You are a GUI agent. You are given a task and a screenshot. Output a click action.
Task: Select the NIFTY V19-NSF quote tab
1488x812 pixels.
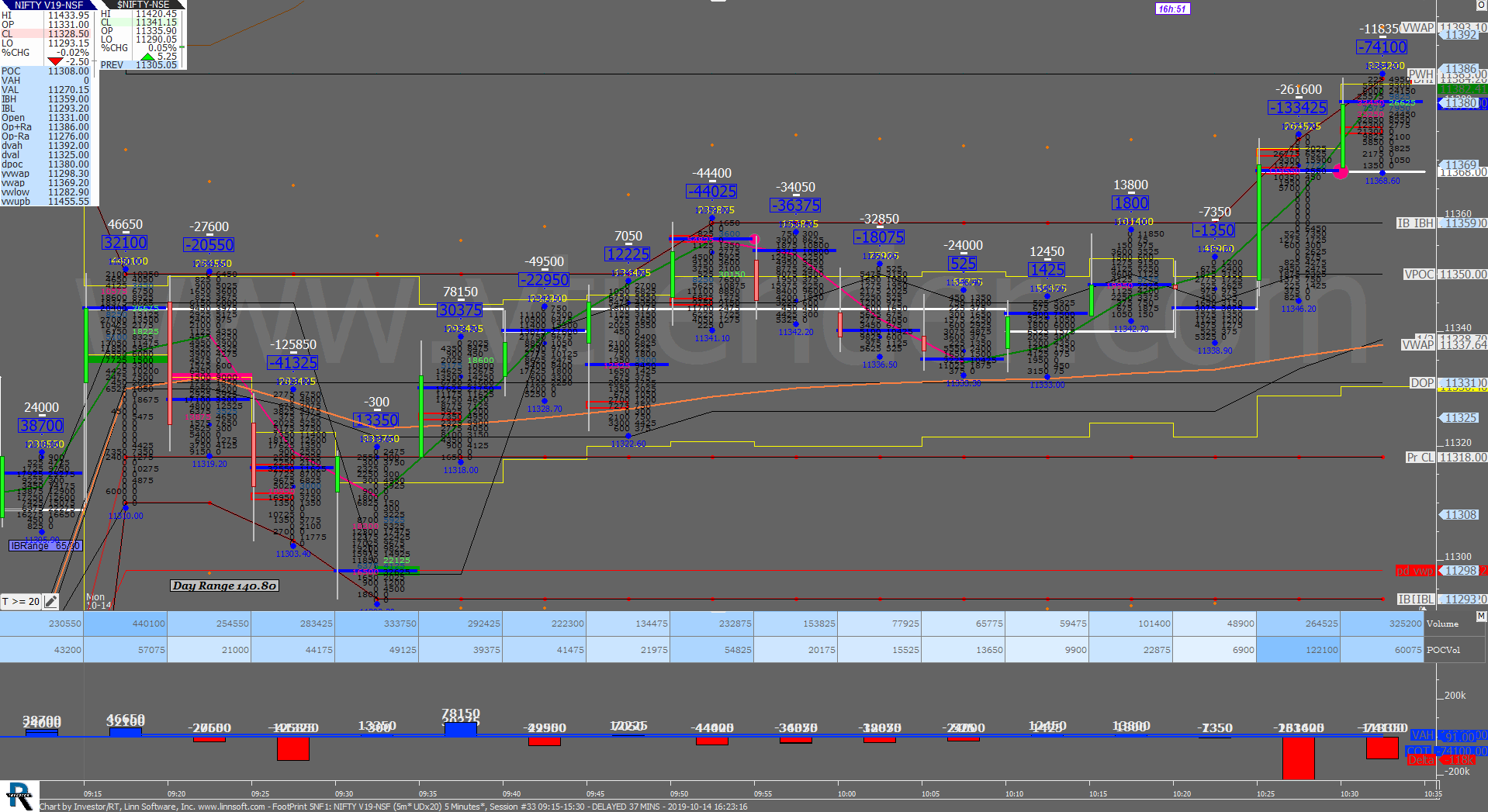point(48,5)
